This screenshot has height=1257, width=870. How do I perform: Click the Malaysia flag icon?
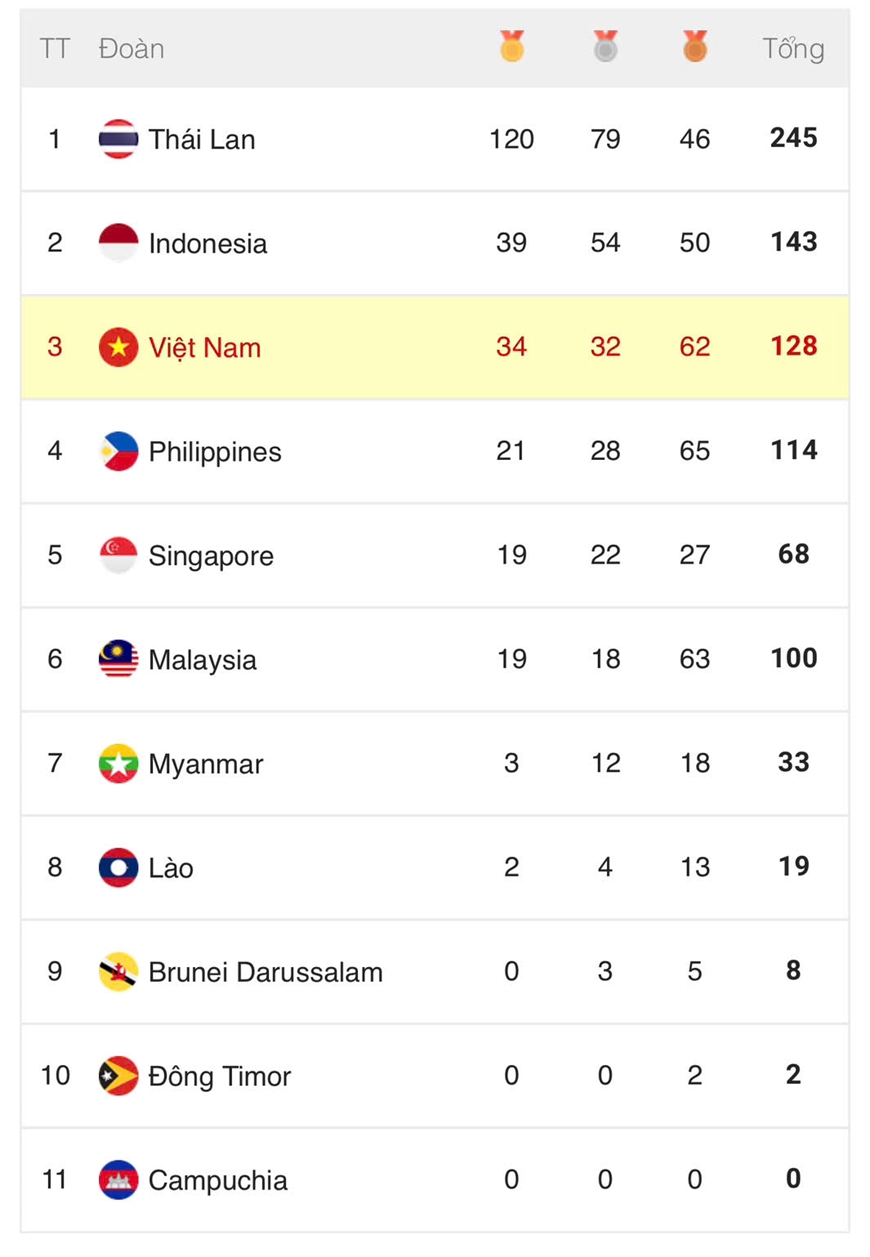[x=118, y=659]
